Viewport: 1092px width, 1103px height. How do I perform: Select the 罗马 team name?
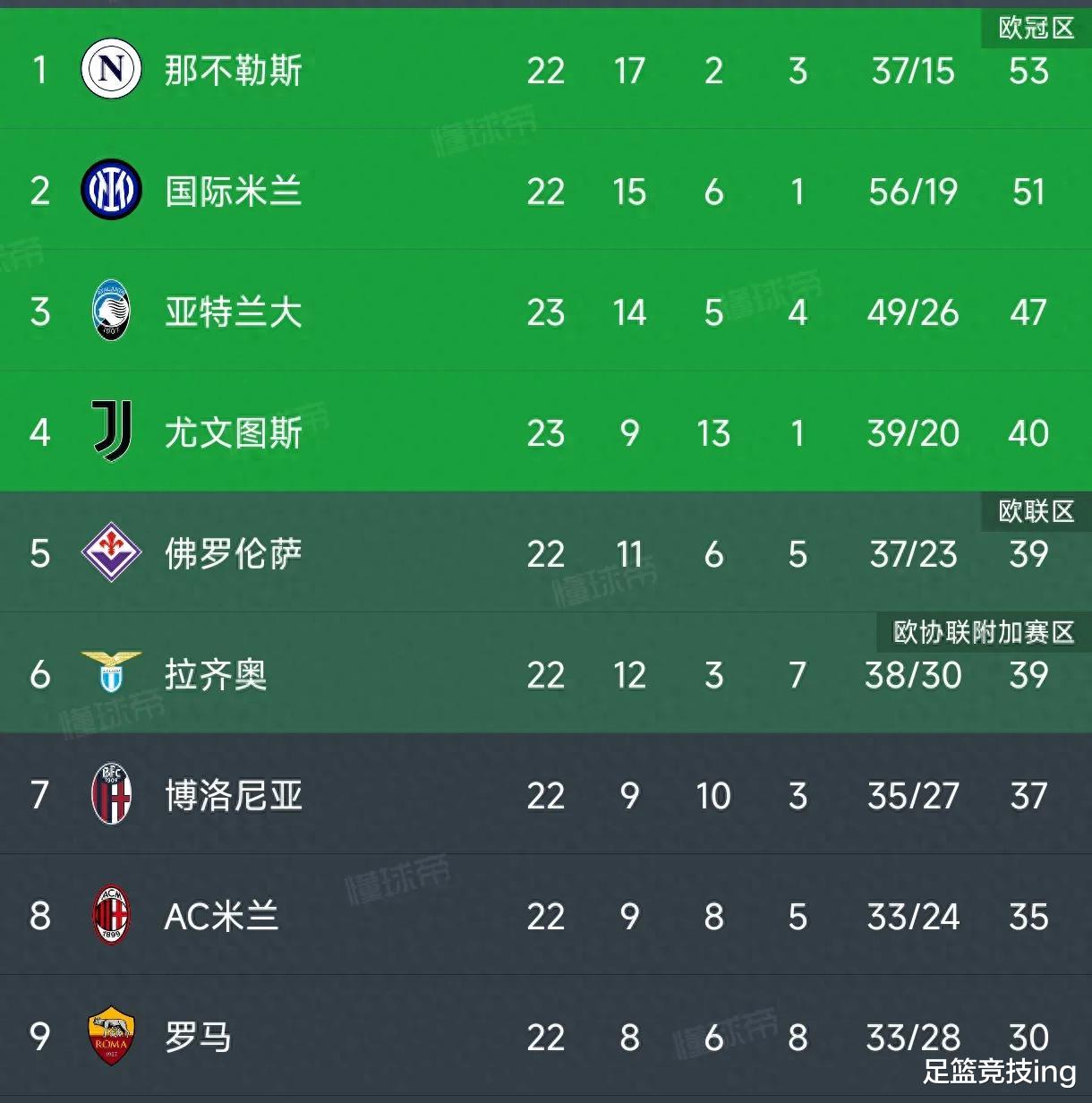pyautogui.click(x=198, y=1037)
